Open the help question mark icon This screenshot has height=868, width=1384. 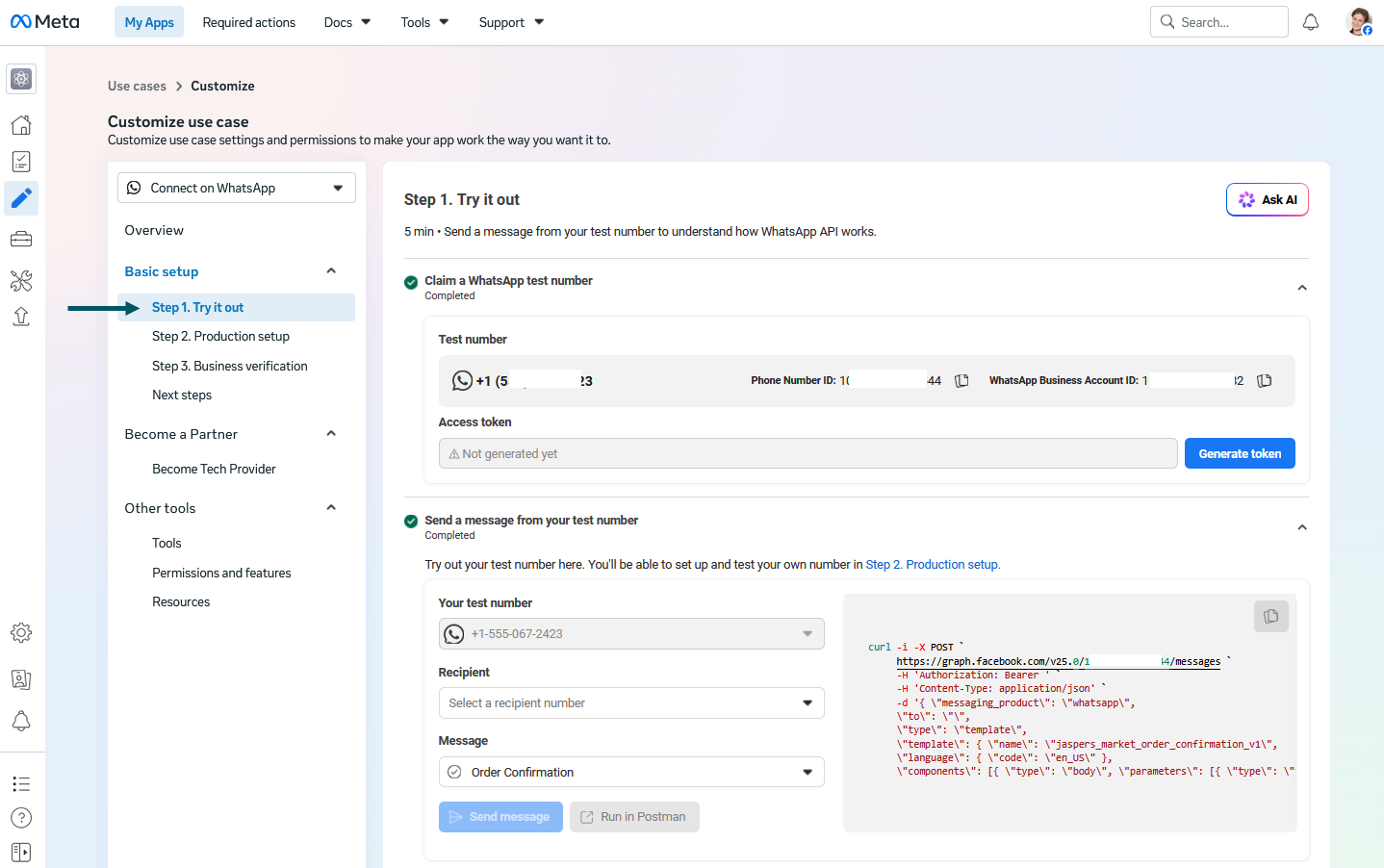click(x=21, y=818)
